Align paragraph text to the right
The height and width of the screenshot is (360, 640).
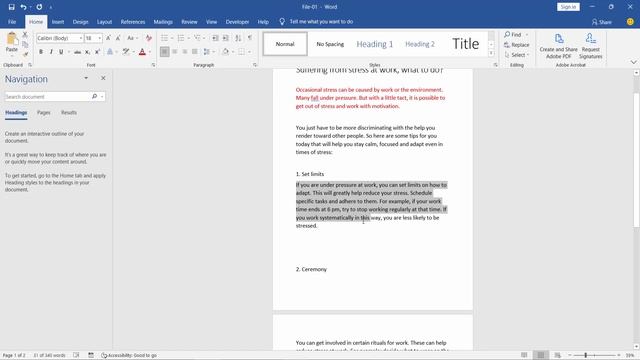coord(185,52)
